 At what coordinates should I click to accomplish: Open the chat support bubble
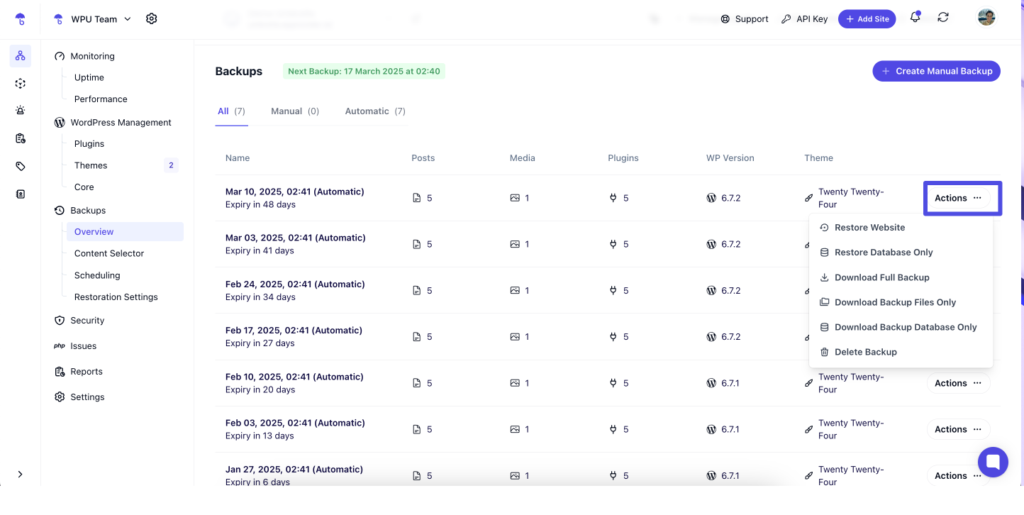992,461
